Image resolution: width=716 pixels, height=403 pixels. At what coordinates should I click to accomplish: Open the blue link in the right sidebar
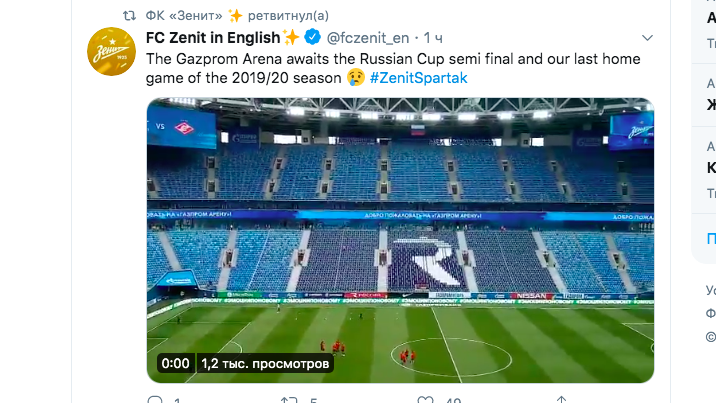coord(711,239)
